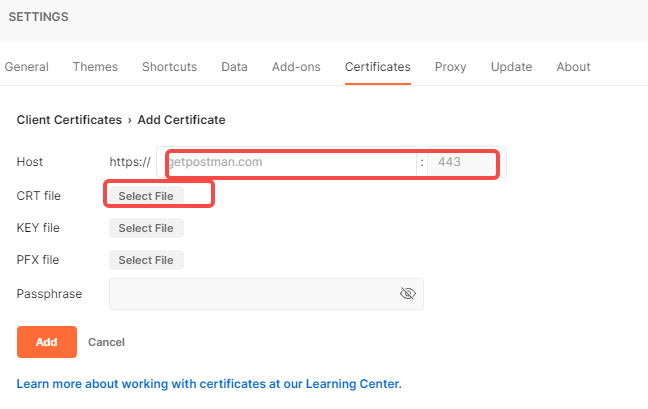
Task: Open the Proxy settings tab
Action: [450, 67]
